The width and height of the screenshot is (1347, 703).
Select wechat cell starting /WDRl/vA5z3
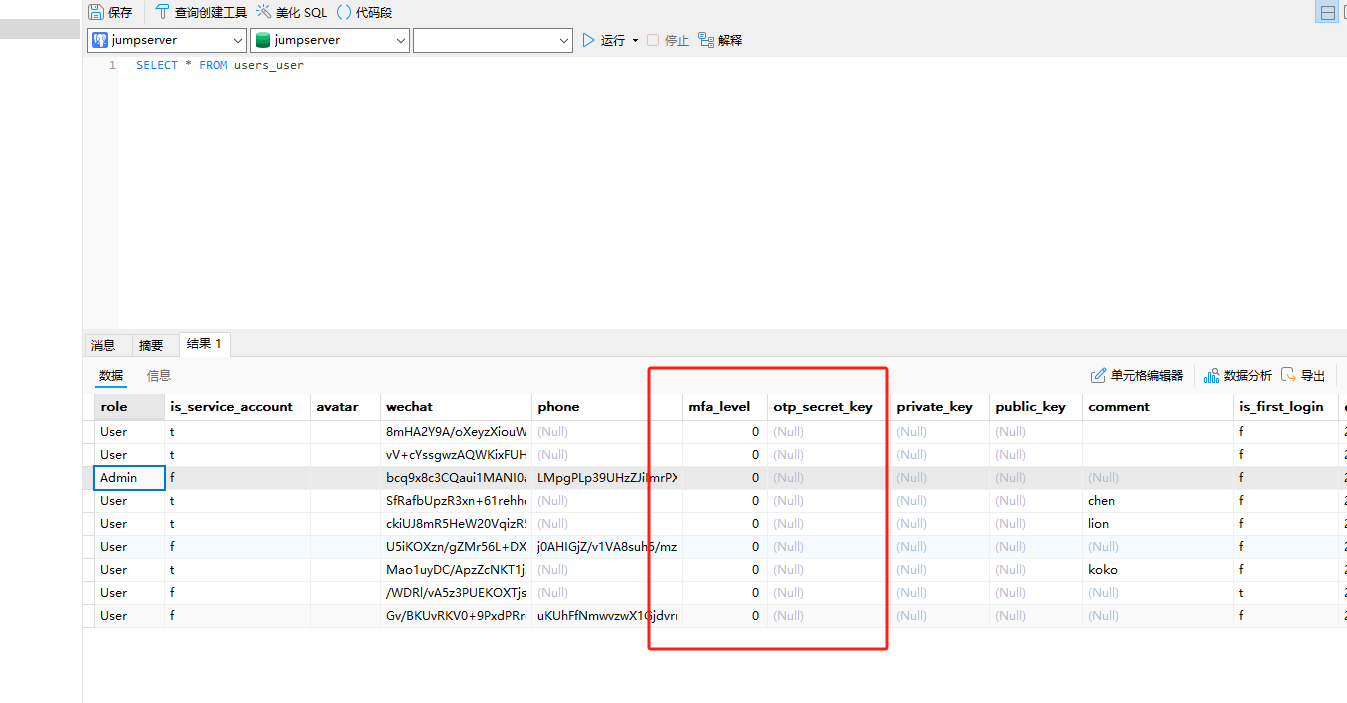455,593
